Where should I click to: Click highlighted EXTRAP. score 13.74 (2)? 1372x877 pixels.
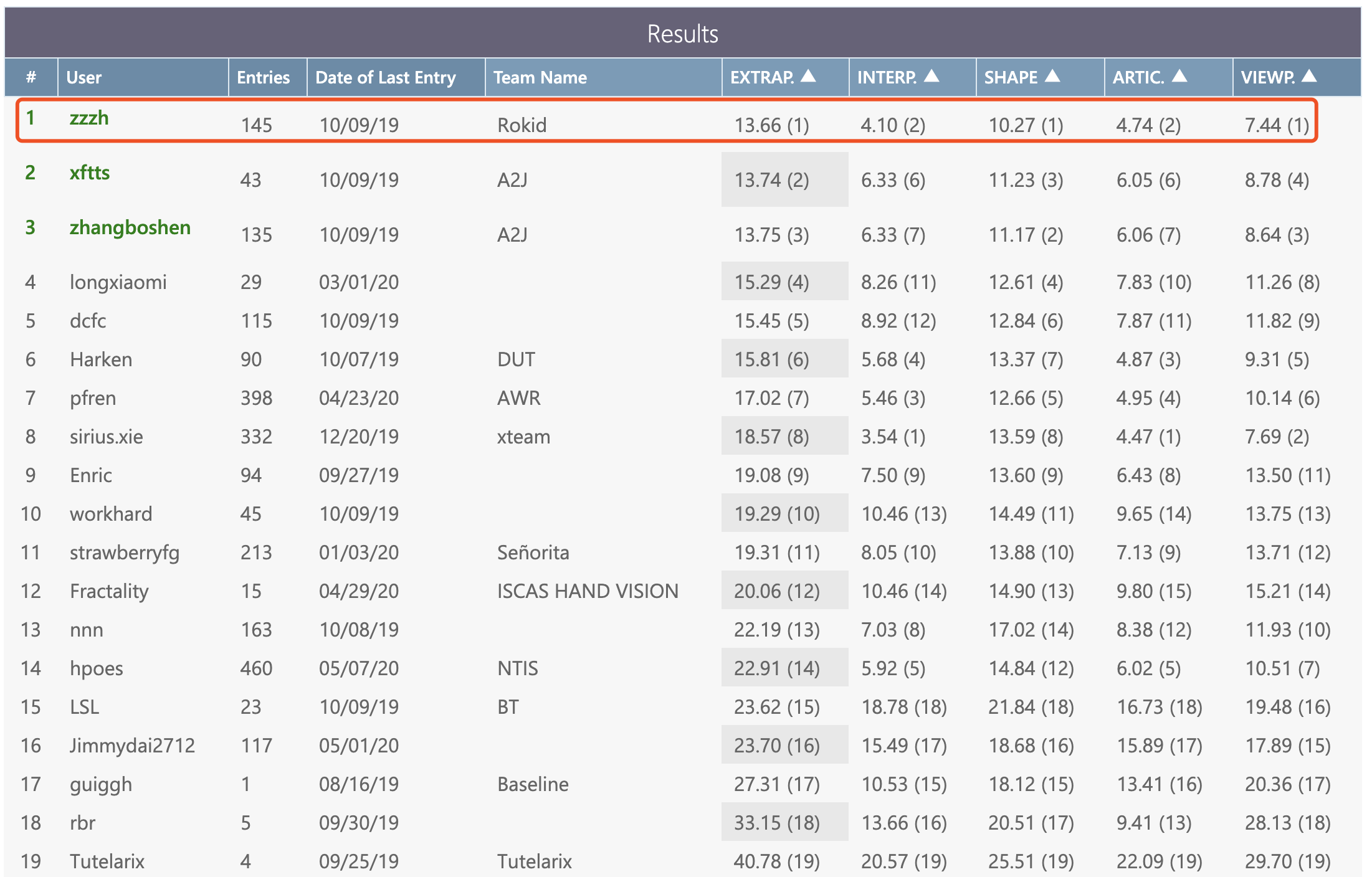coord(771,180)
